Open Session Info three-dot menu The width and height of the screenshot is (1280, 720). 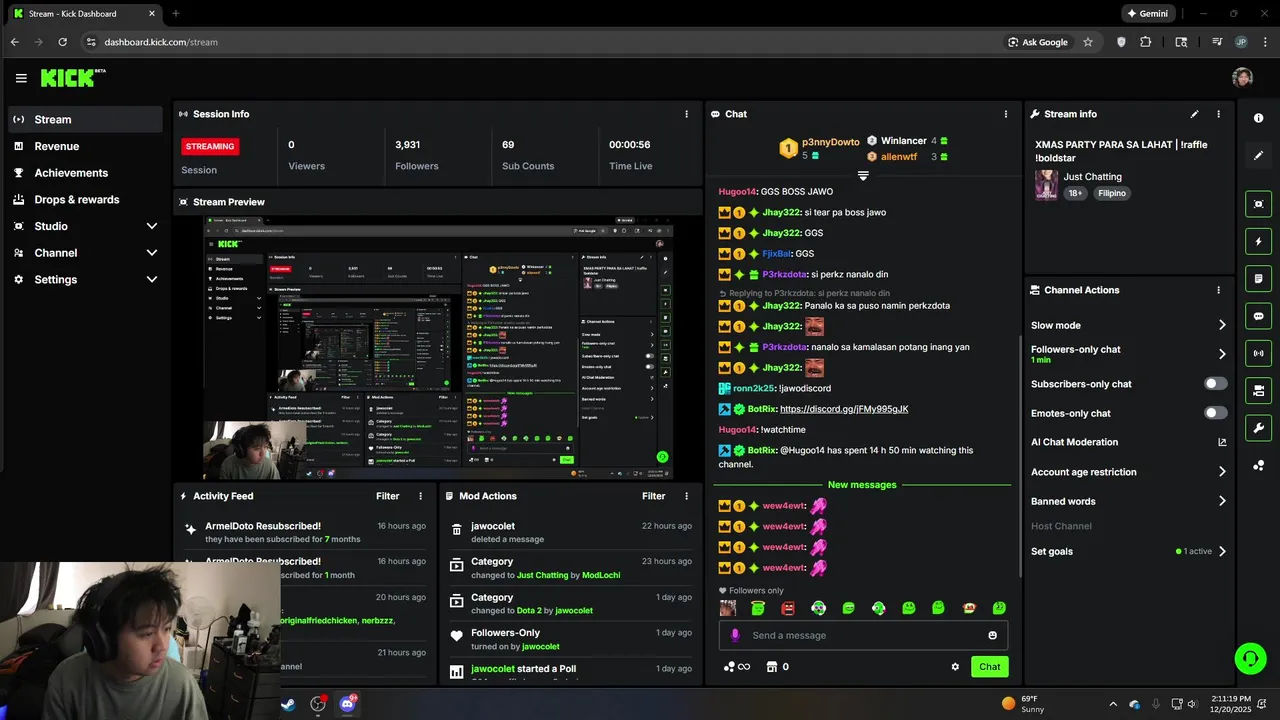click(686, 114)
